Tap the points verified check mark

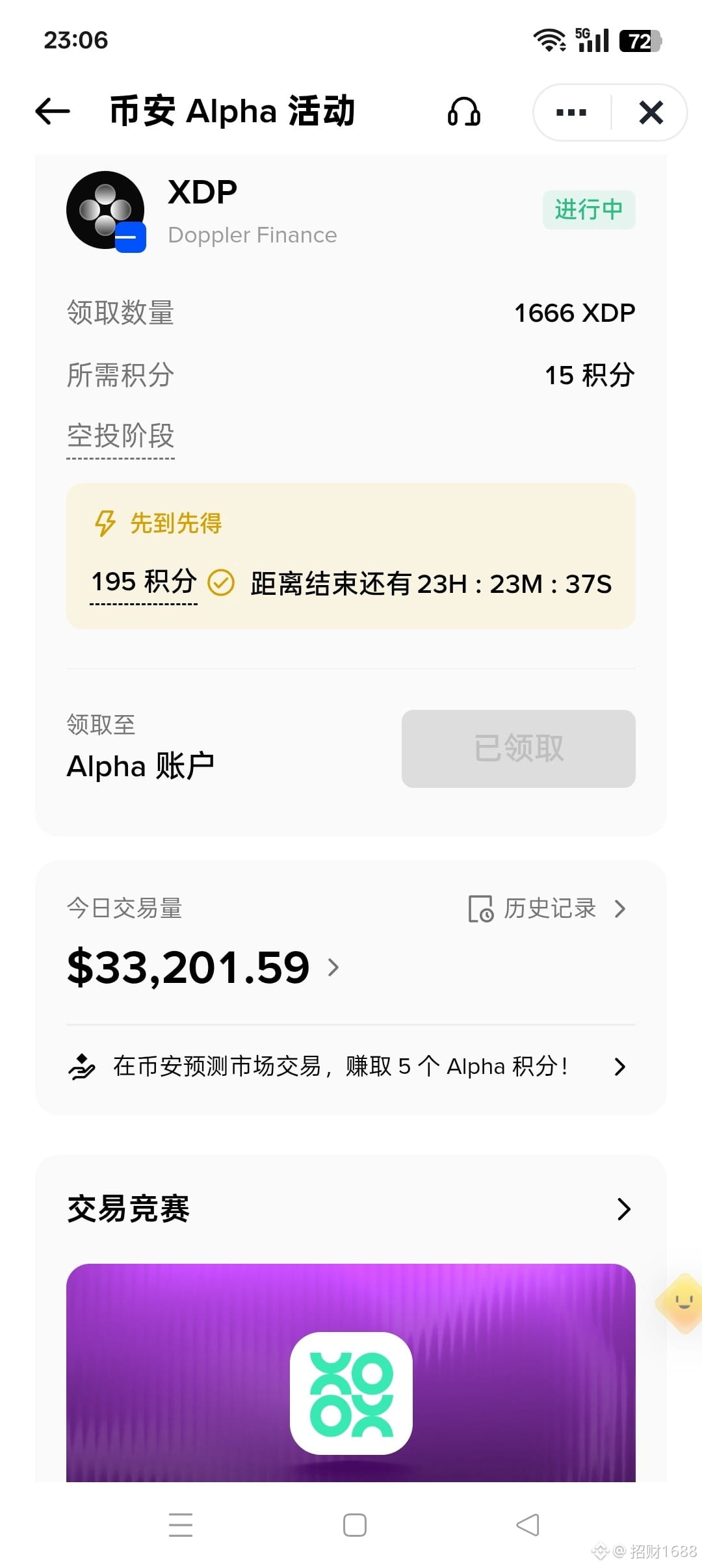pyautogui.click(x=221, y=582)
